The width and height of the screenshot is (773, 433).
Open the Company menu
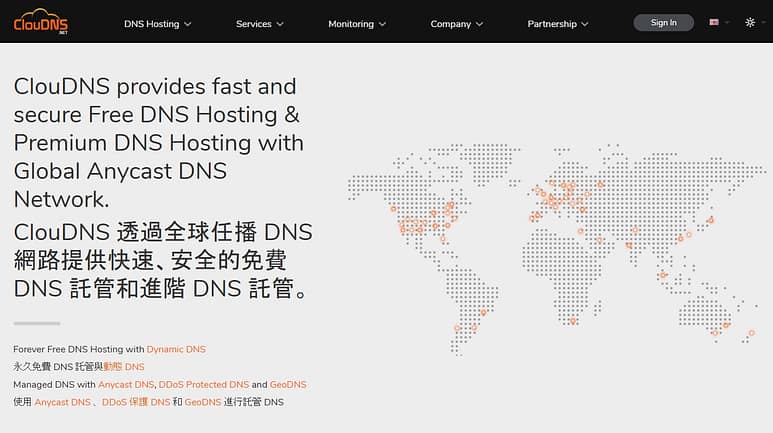click(x=451, y=24)
